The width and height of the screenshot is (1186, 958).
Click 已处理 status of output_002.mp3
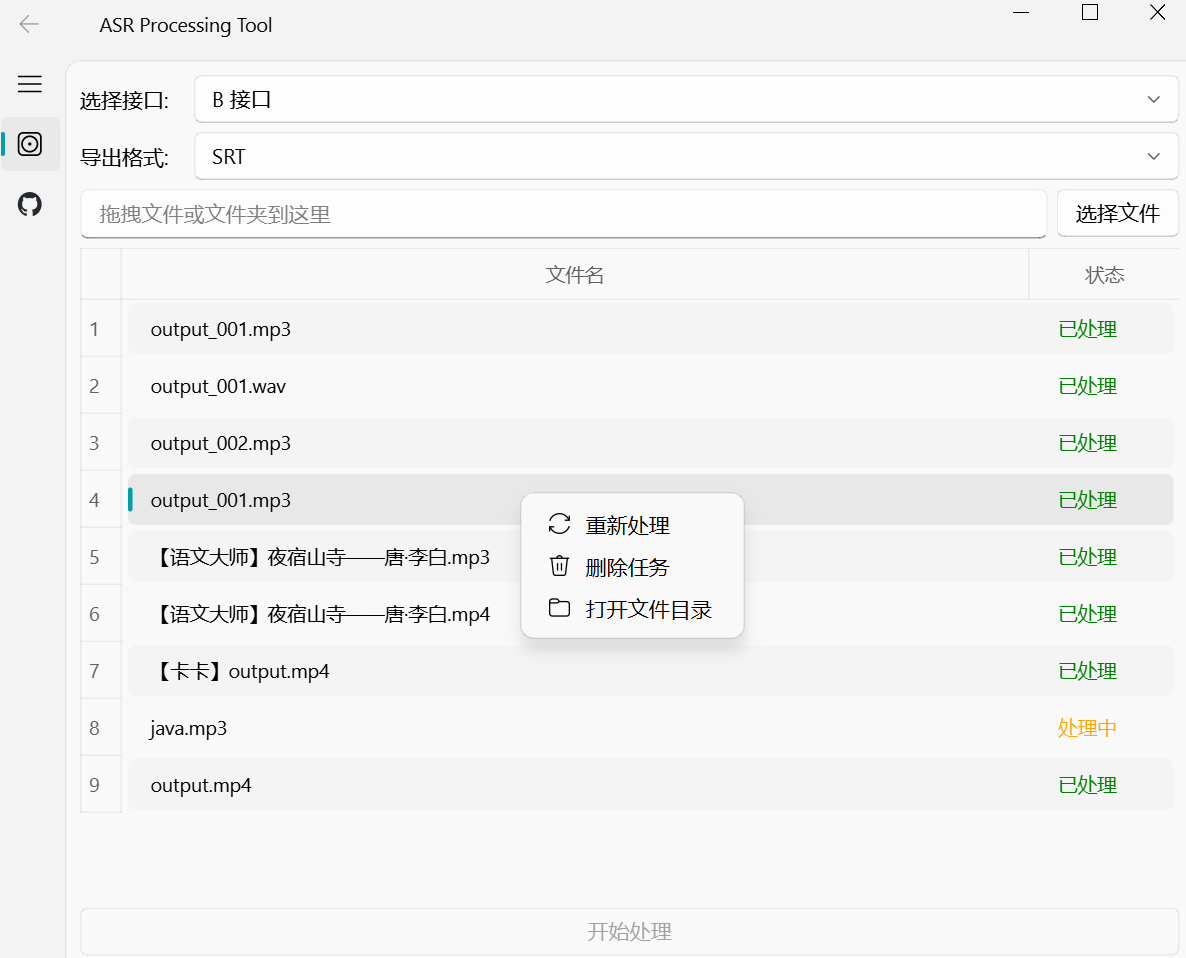coord(1087,443)
